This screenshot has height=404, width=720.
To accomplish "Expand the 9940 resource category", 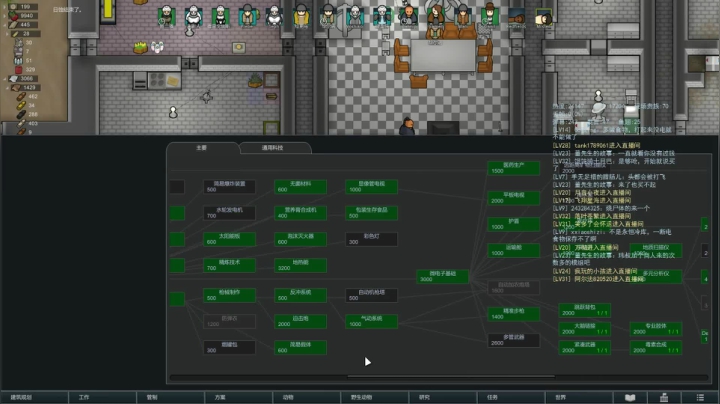I will click(5, 16).
